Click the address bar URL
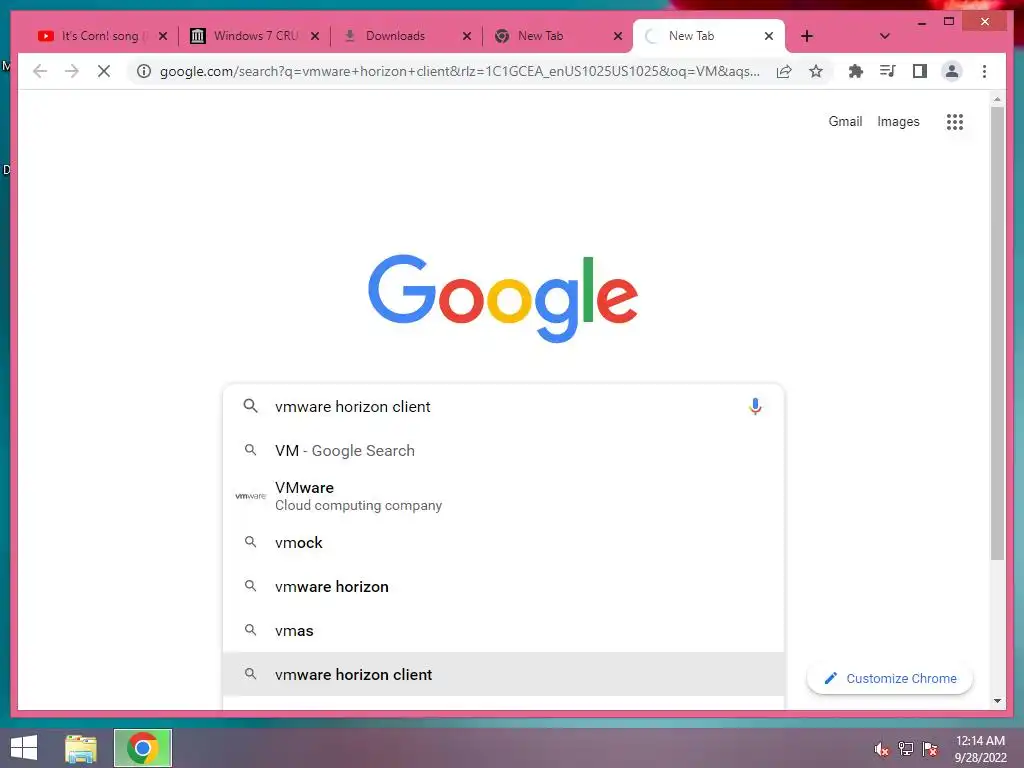The width and height of the screenshot is (1024, 768). tap(459, 71)
